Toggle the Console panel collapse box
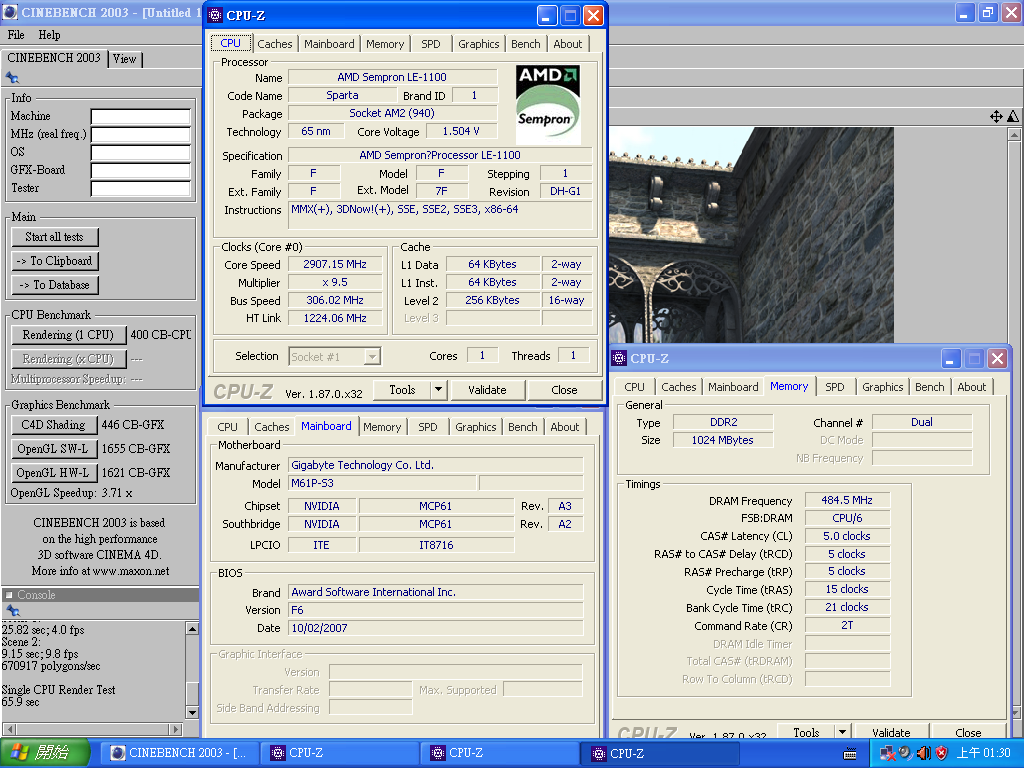This screenshot has width=1024, height=768. coord(8,595)
